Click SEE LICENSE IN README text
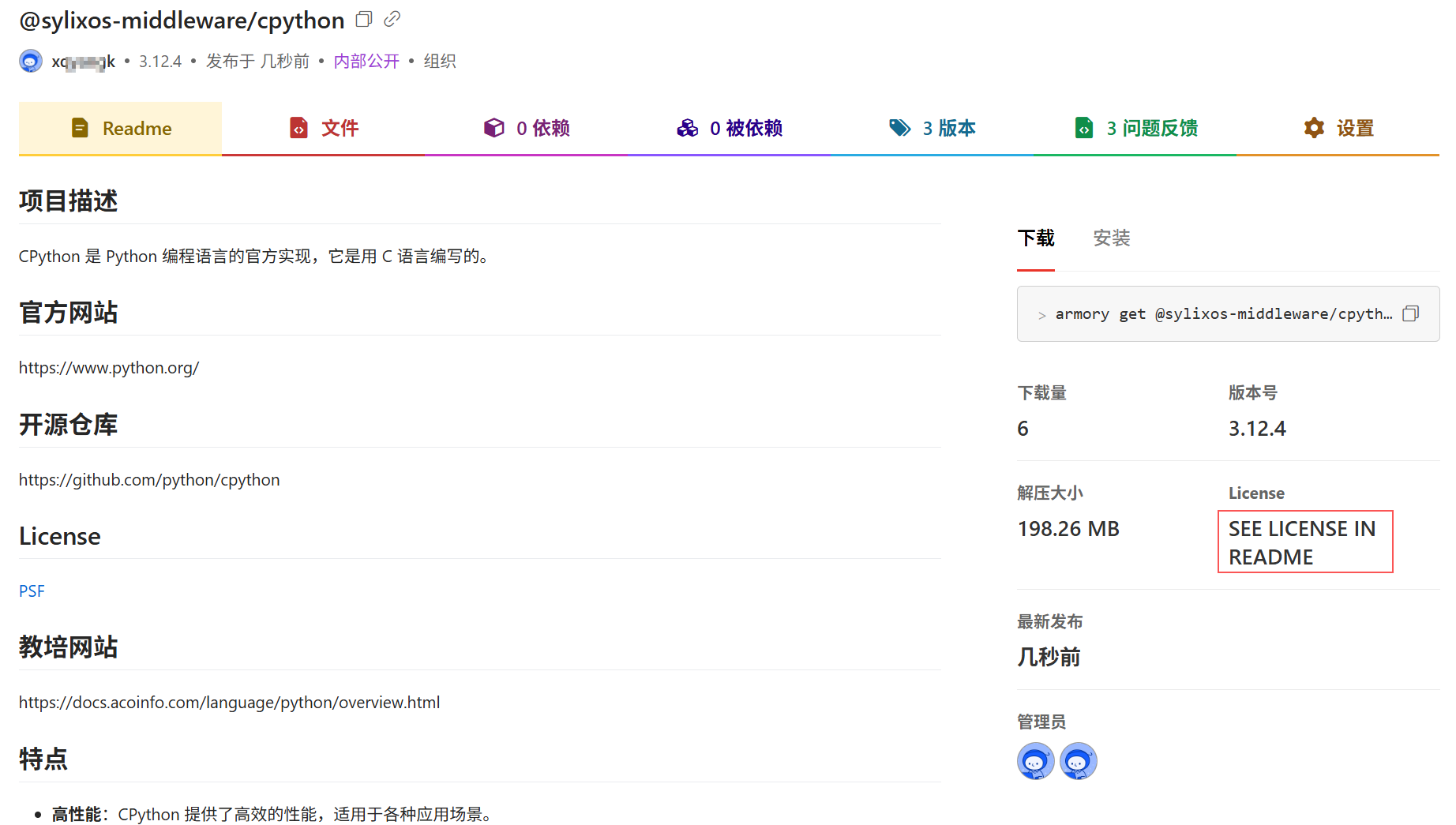Viewport: 1456px width, 825px height. [x=1302, y=542]
